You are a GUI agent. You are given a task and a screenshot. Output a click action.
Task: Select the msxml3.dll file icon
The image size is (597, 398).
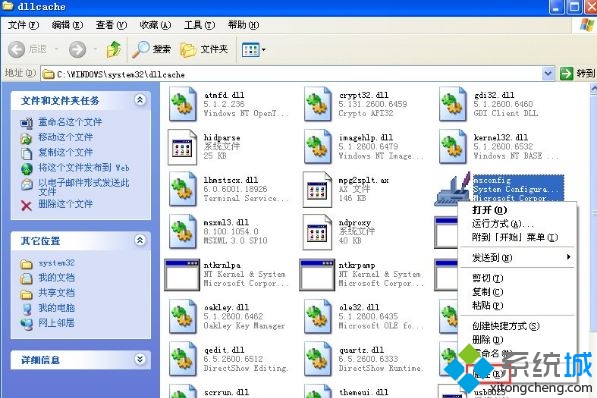pos(182,232)
